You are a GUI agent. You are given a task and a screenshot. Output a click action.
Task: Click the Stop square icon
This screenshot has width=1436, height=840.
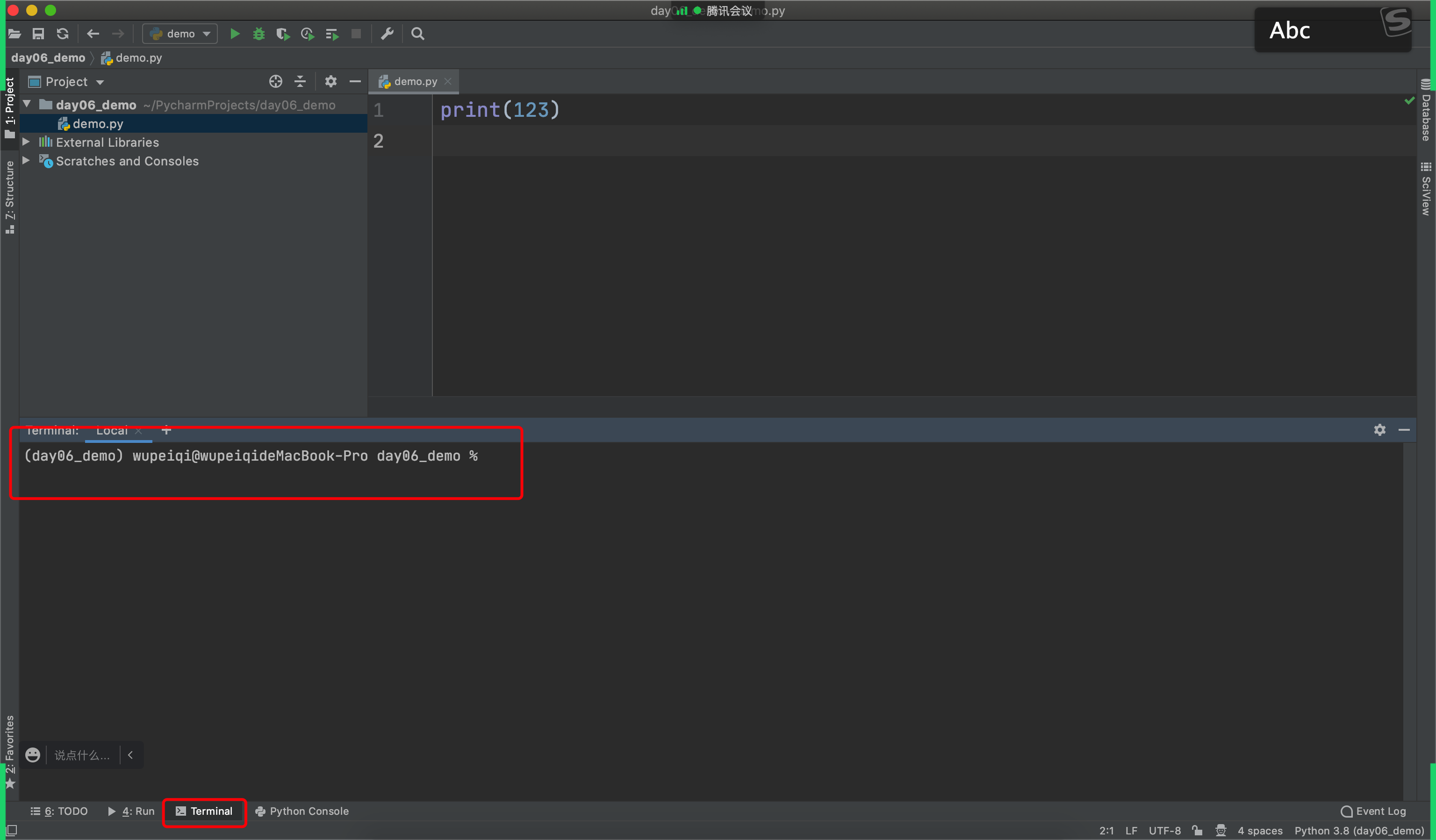tap(356, 34)
